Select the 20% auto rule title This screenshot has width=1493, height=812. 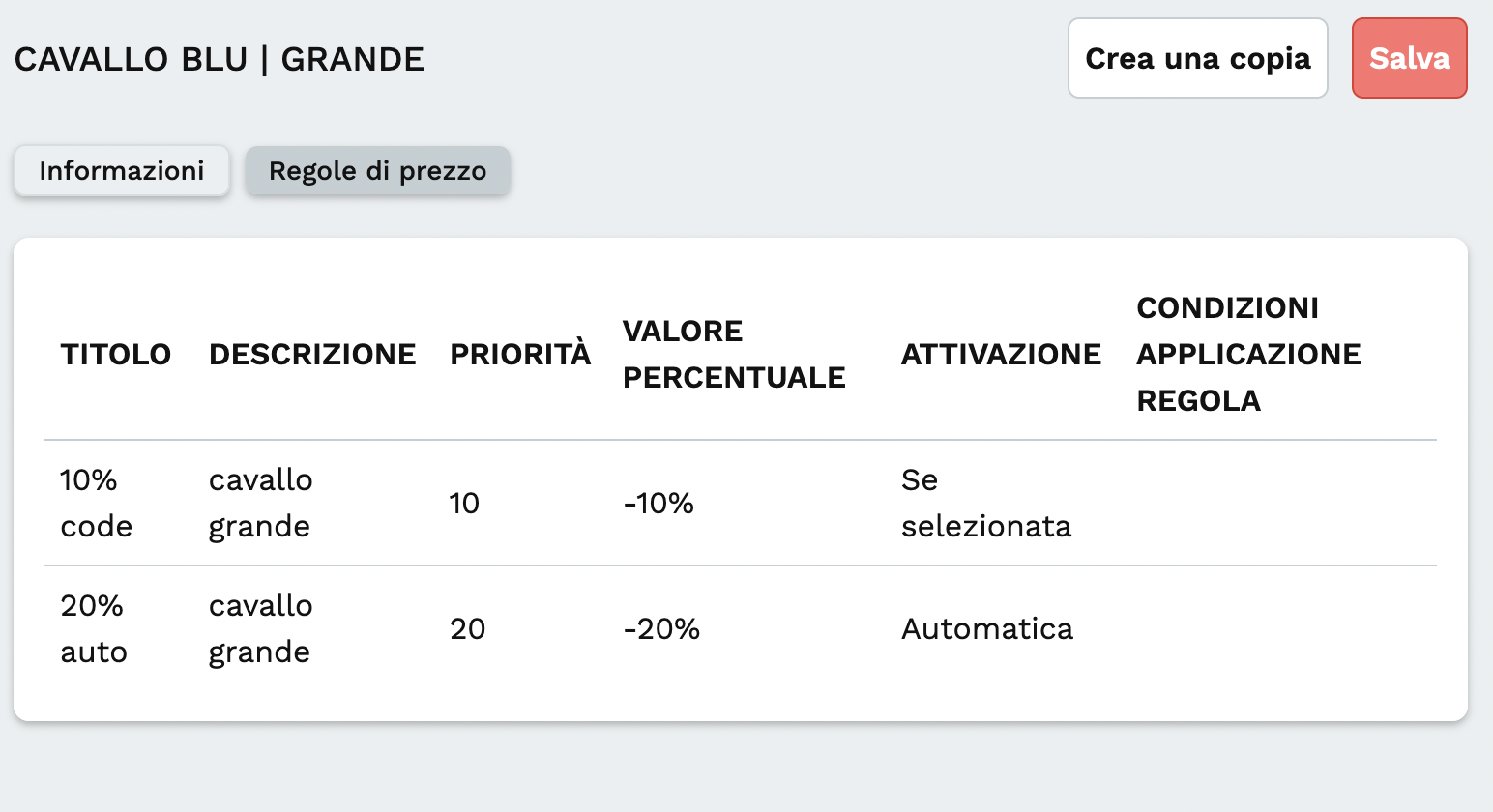click(94, 628)
